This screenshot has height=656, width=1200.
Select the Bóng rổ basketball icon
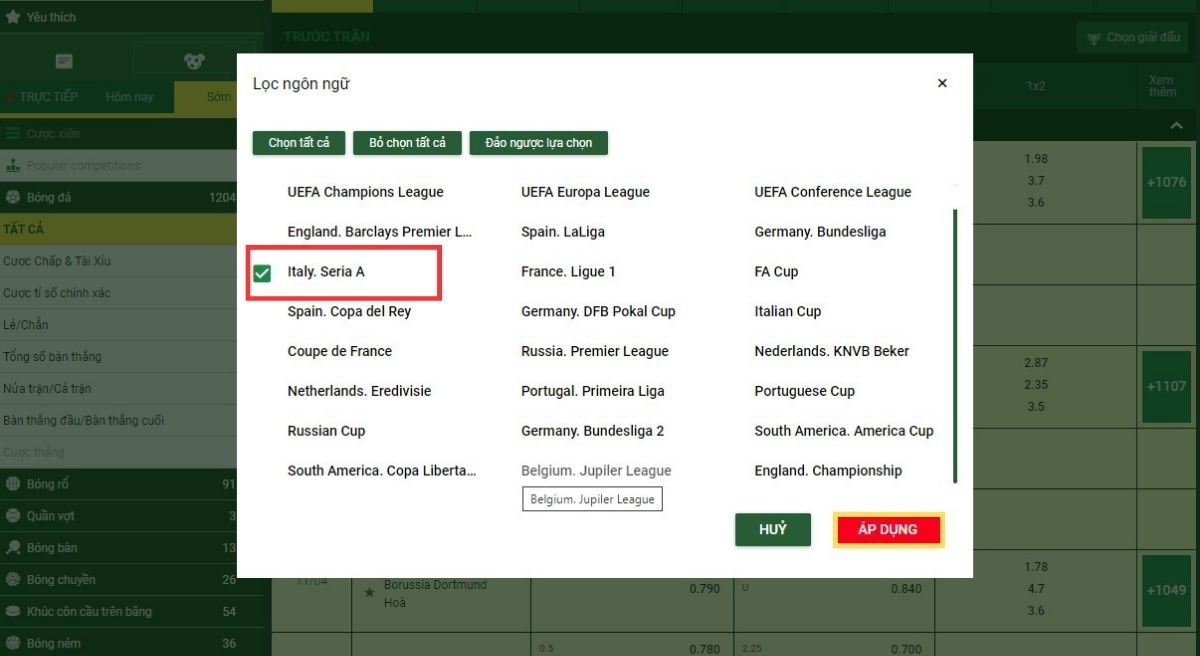pos(13,484)
